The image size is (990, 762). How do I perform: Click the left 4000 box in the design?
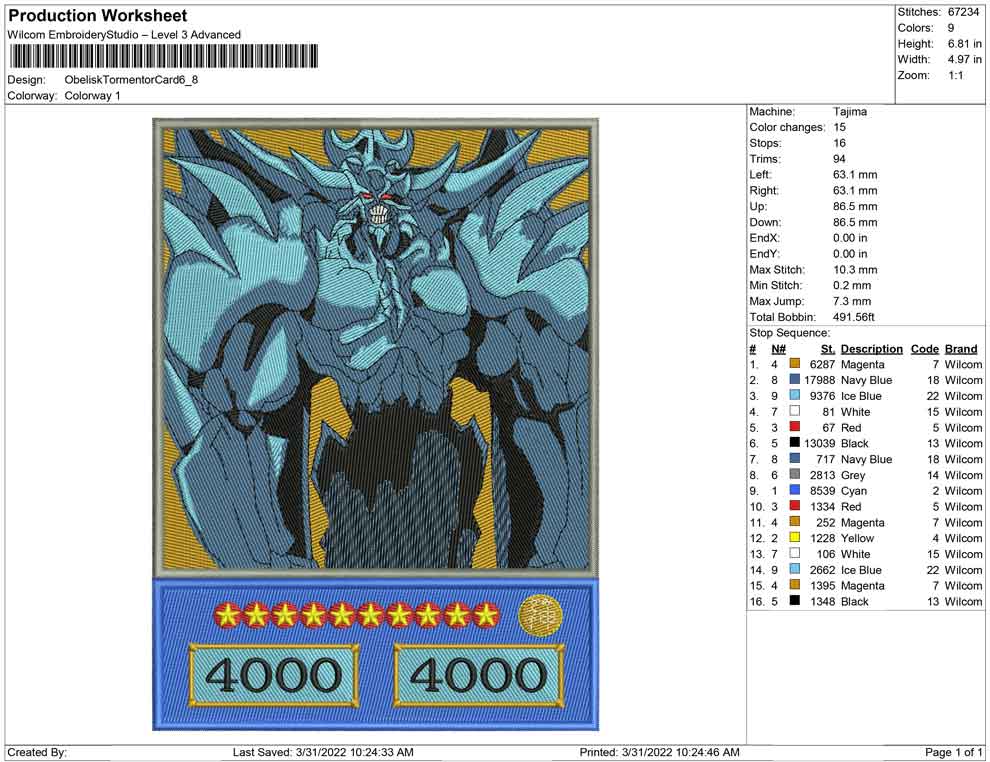[274, 676]
